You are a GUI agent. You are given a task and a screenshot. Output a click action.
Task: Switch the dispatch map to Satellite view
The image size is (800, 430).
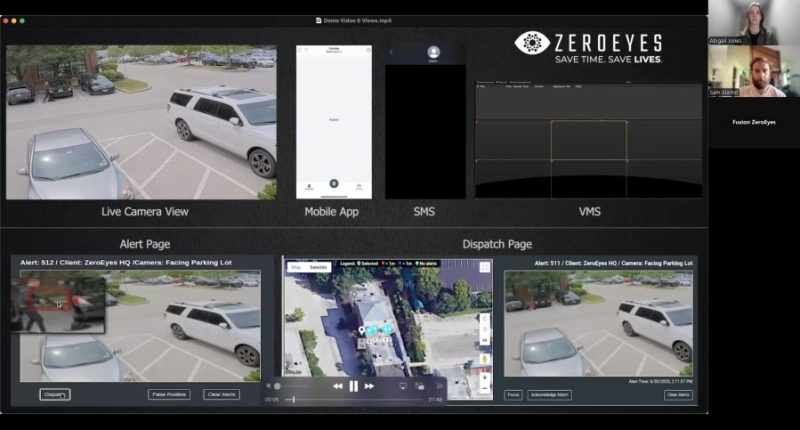(x=318, y=267)
